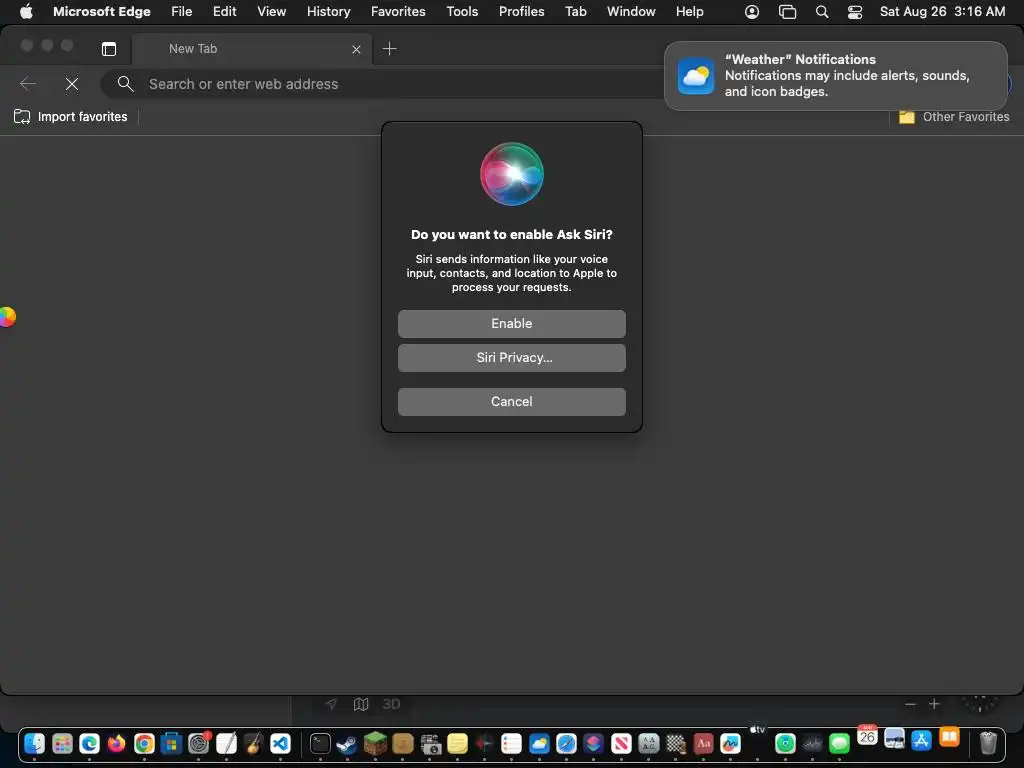Image resolution: width=1024 pixels, height=768 pixels.
Task: Click the date and time in menu bar
Action: pyautogui.click(x=942, y=12)
